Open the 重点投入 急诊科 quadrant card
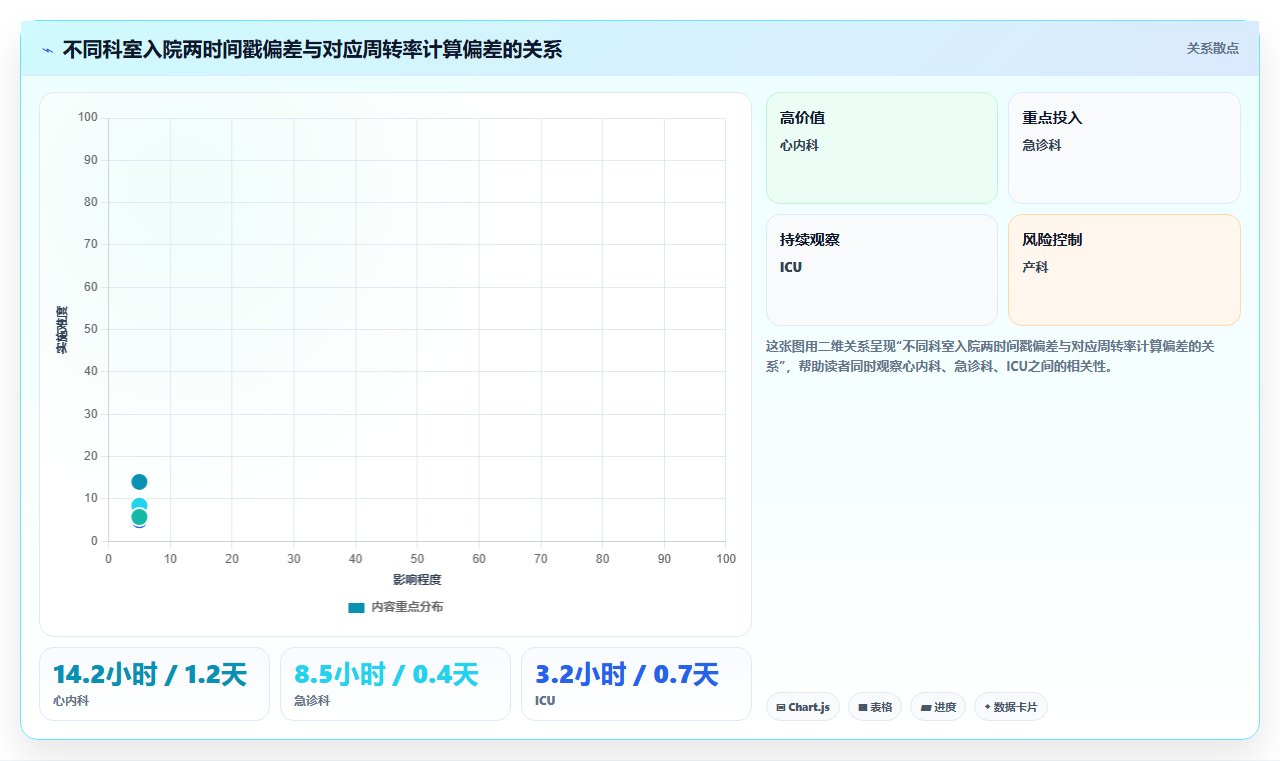 point(1124,148)
